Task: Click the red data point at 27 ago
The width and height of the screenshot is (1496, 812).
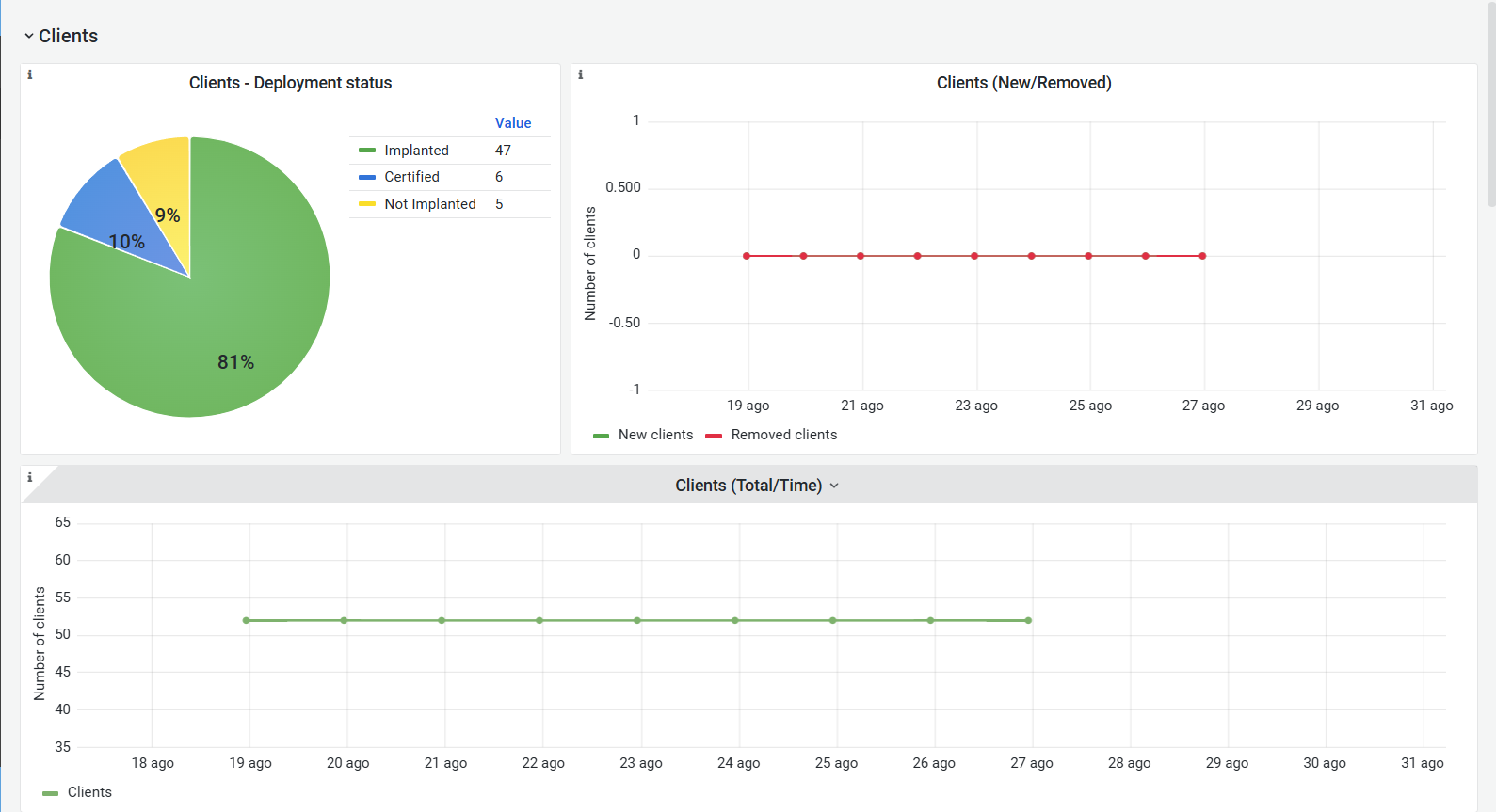Action: coord(1202,256)
